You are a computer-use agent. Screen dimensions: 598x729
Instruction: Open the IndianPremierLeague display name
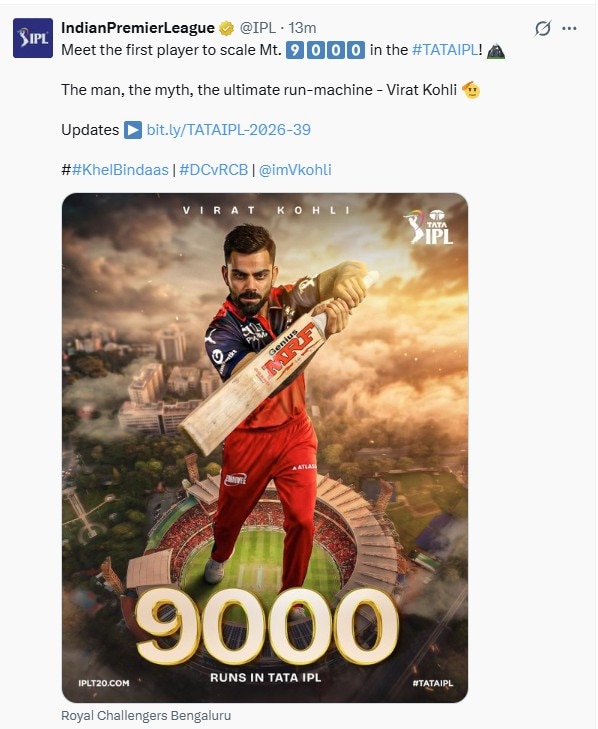coord(138,28)
